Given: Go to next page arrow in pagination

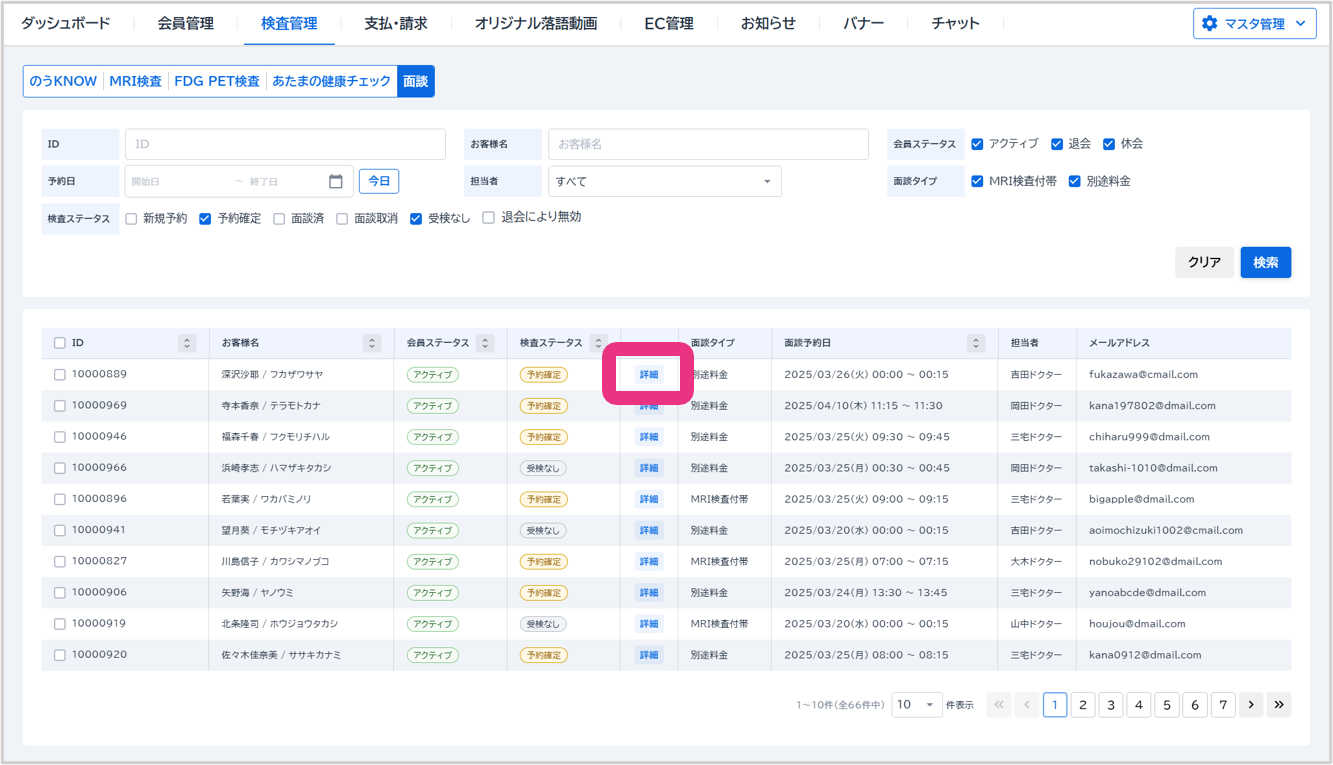Looking at the screenshot, I should coord(1250,705).
